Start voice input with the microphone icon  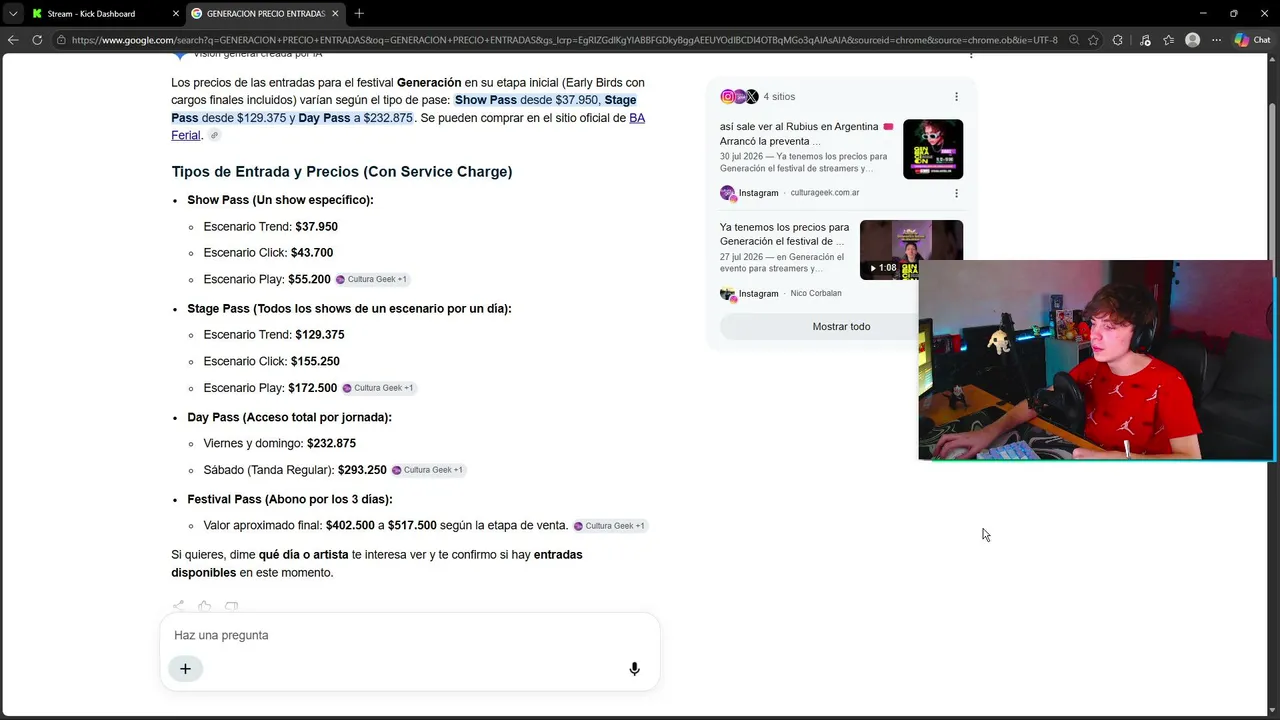[634, 669]
